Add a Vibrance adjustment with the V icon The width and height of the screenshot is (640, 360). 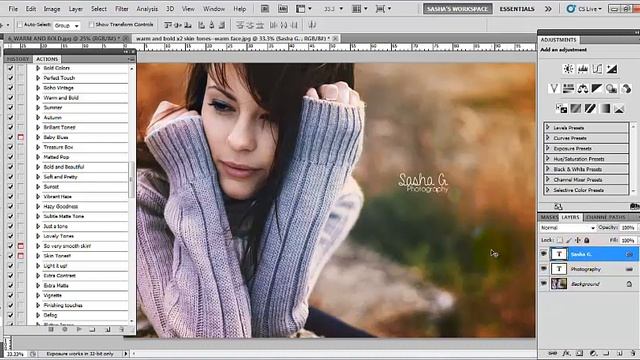(x=554, y=88)
